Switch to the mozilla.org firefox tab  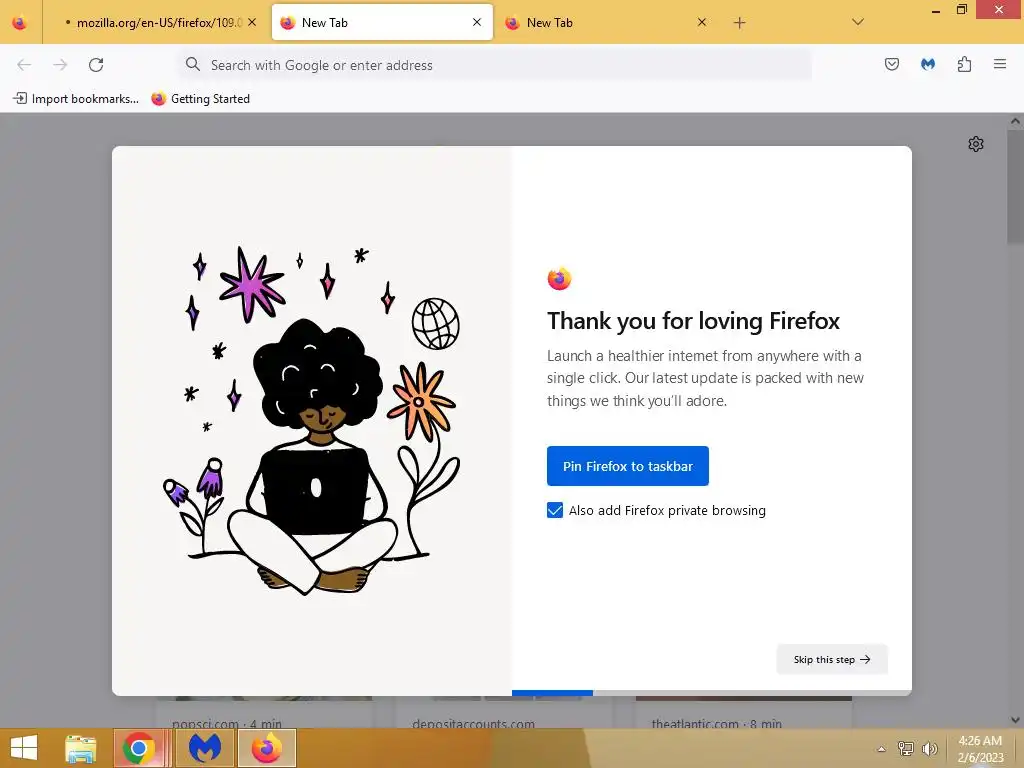pyautogui.click(x=152, y=23)
